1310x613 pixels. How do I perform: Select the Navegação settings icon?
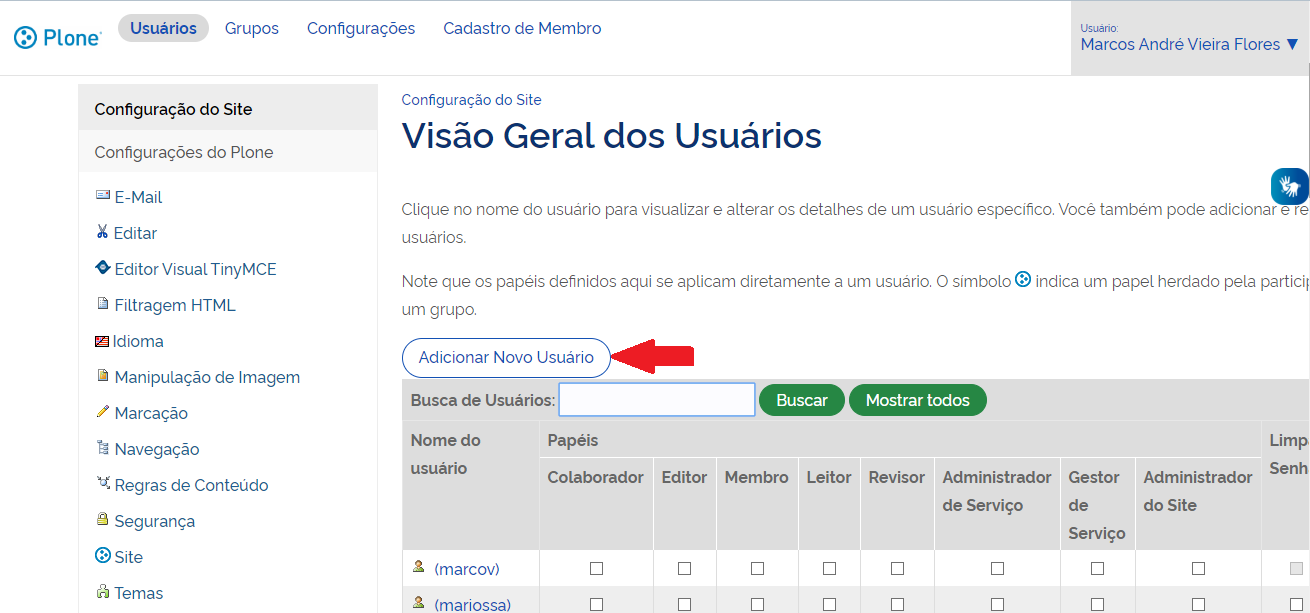pyautogui.click(x=101, y=448)
